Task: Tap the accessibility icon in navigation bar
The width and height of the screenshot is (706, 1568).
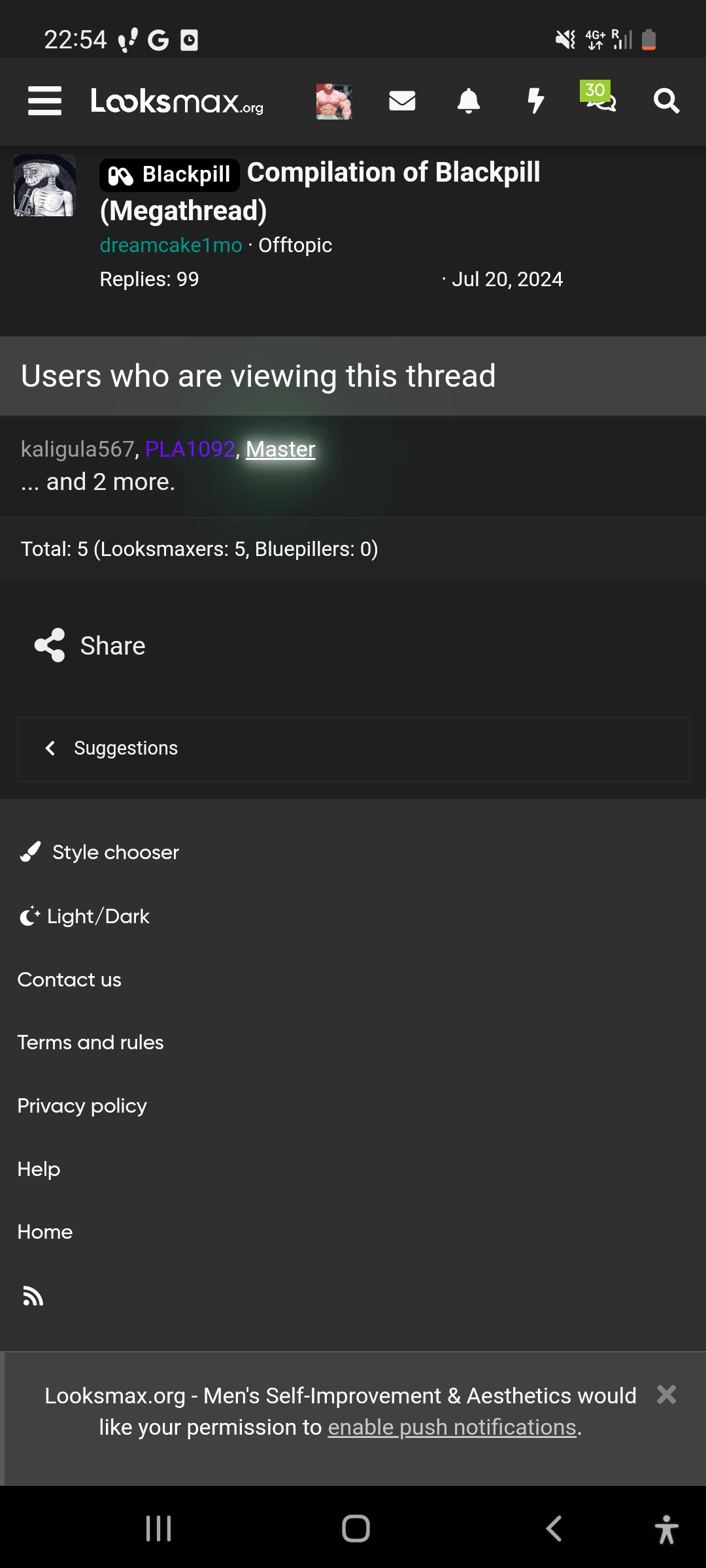Action: pyautogui.click(x=667, y=1529)
